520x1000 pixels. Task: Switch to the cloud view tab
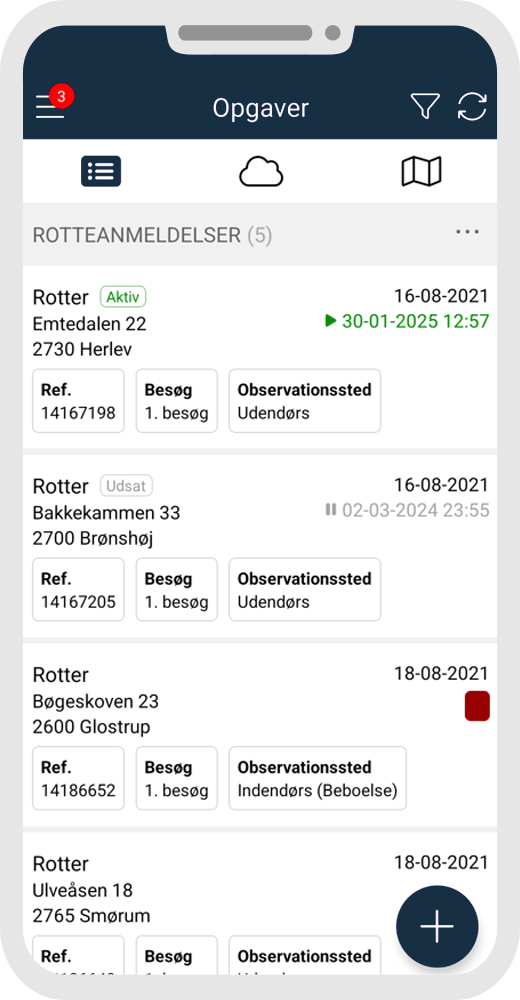click(x=261, y=172)
